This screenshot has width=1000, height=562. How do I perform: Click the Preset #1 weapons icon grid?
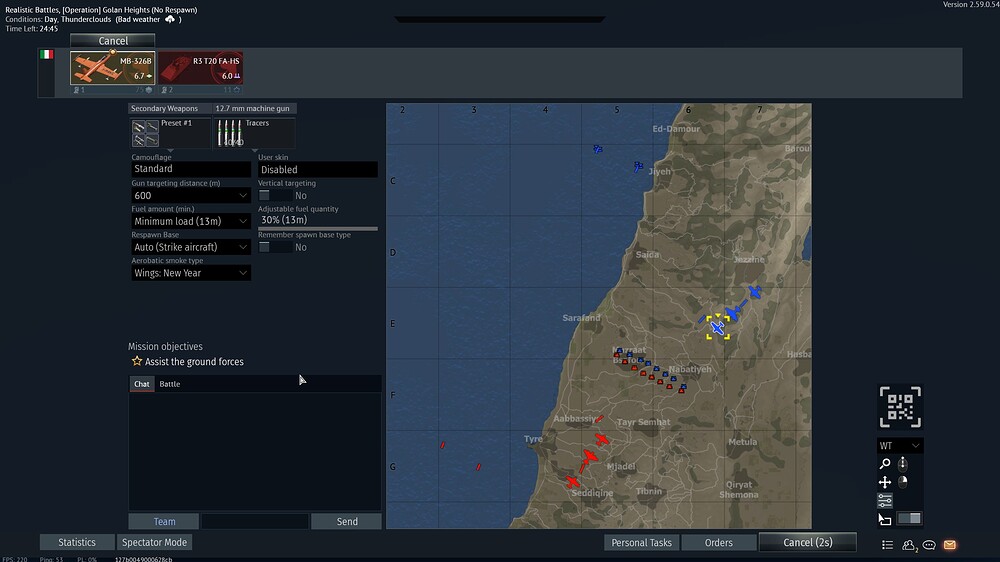145,133
